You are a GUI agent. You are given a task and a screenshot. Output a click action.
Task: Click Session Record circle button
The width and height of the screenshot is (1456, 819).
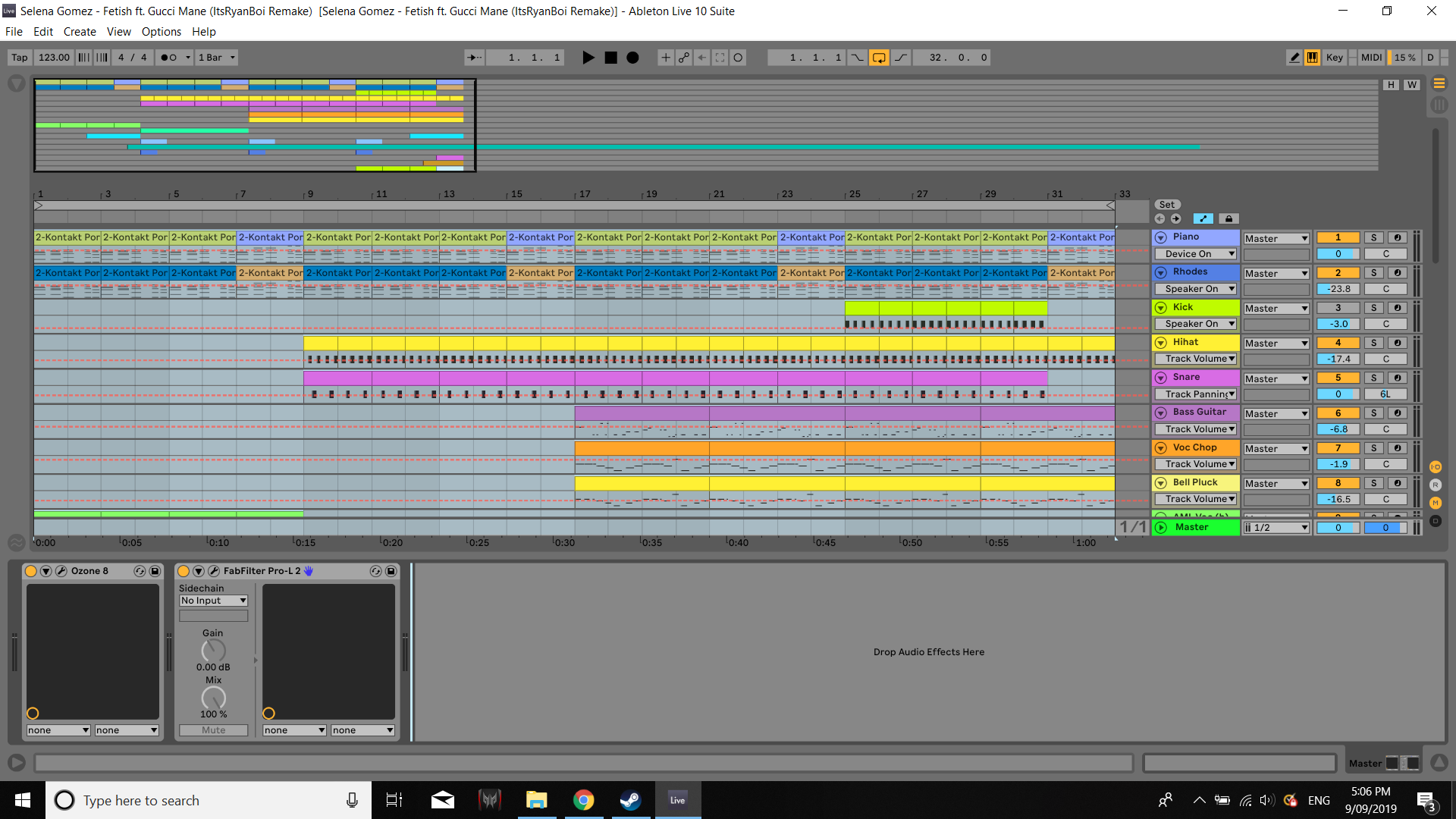coord(738,58)
